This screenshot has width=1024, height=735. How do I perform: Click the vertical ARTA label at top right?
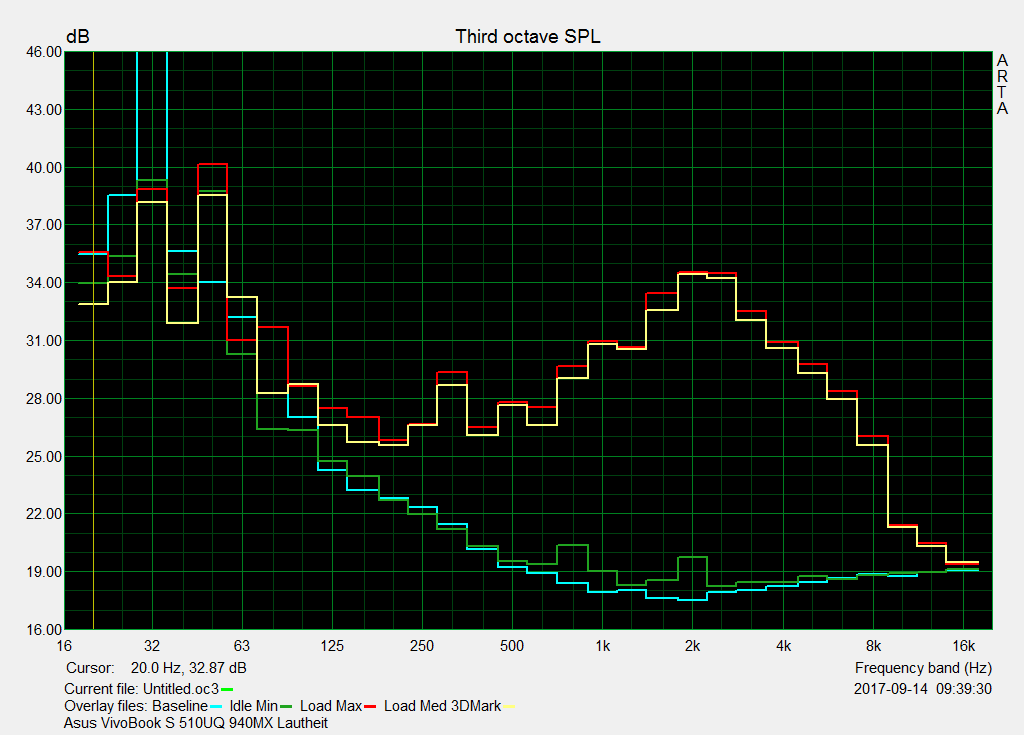point(1002,84)
